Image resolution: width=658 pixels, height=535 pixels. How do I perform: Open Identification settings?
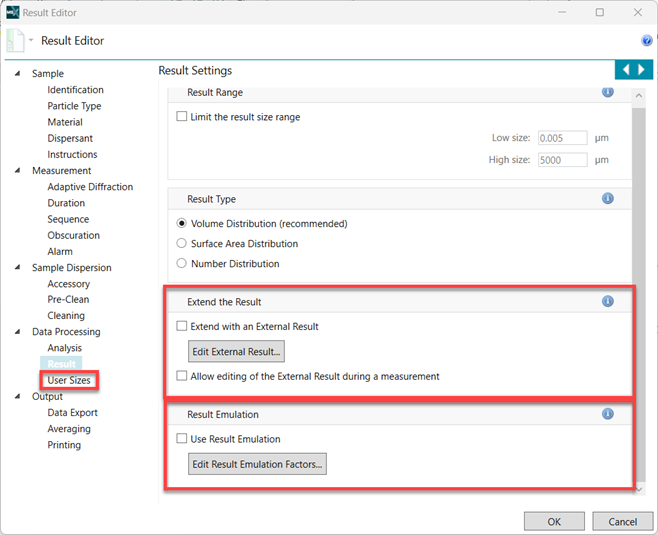(x=76, y=90)
